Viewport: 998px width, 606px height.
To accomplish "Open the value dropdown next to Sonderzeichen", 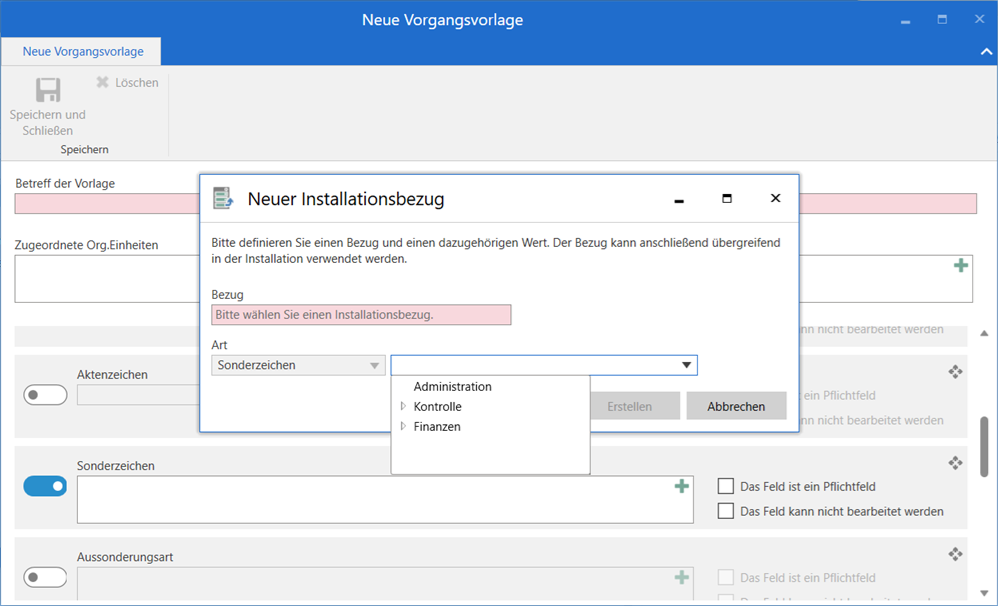I will coord(686,366).
